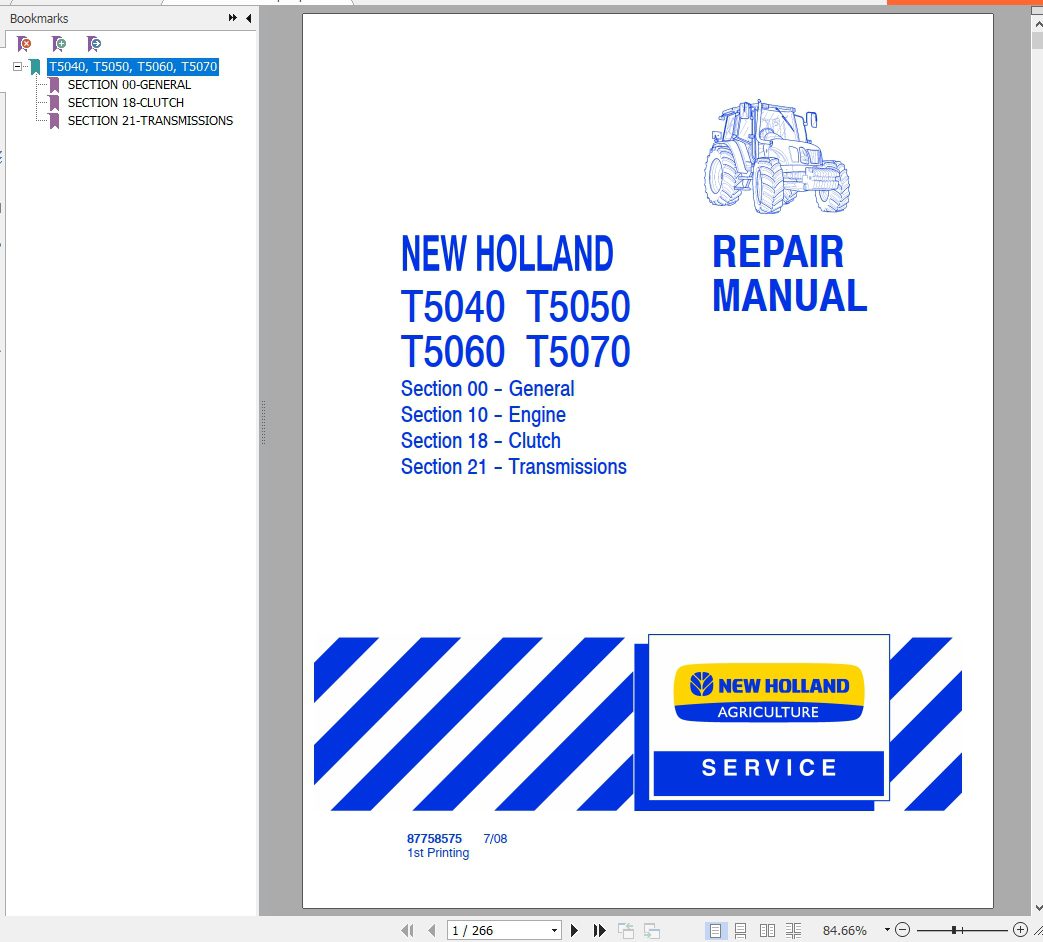Click the T5060 model text
Image resolution: width=1043 pixels, height=942 pixels.
click(x=452, y=351)
